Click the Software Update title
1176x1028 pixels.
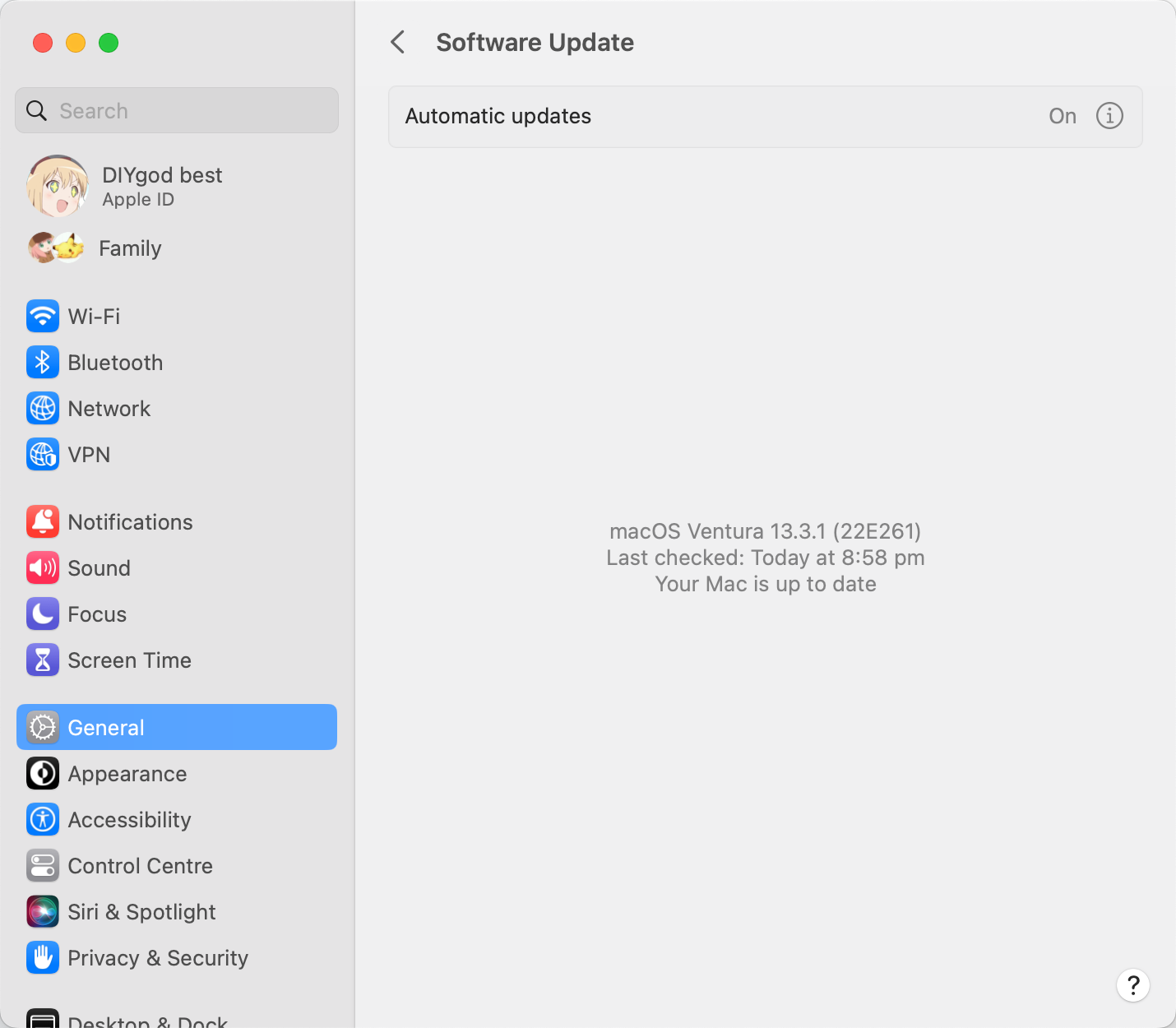click(535, 43)
